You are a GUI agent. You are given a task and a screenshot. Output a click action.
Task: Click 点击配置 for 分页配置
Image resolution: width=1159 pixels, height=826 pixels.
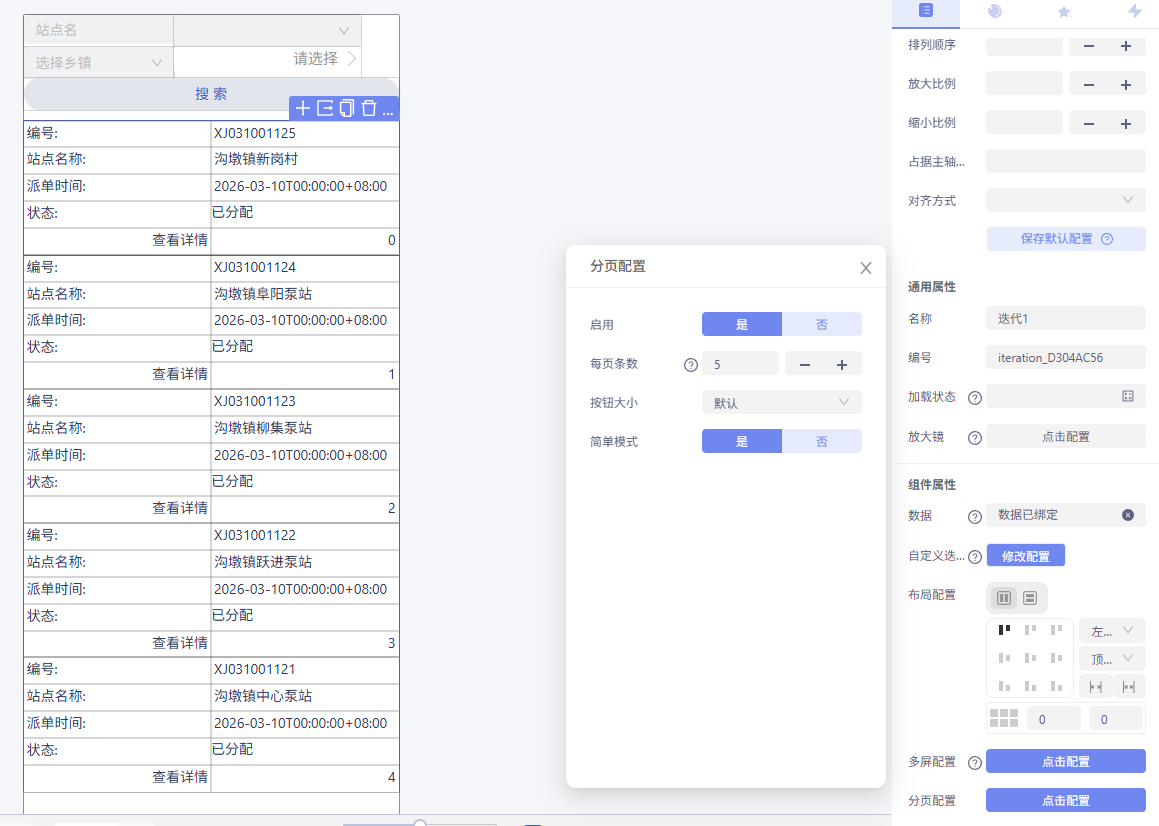(1065, 799)
